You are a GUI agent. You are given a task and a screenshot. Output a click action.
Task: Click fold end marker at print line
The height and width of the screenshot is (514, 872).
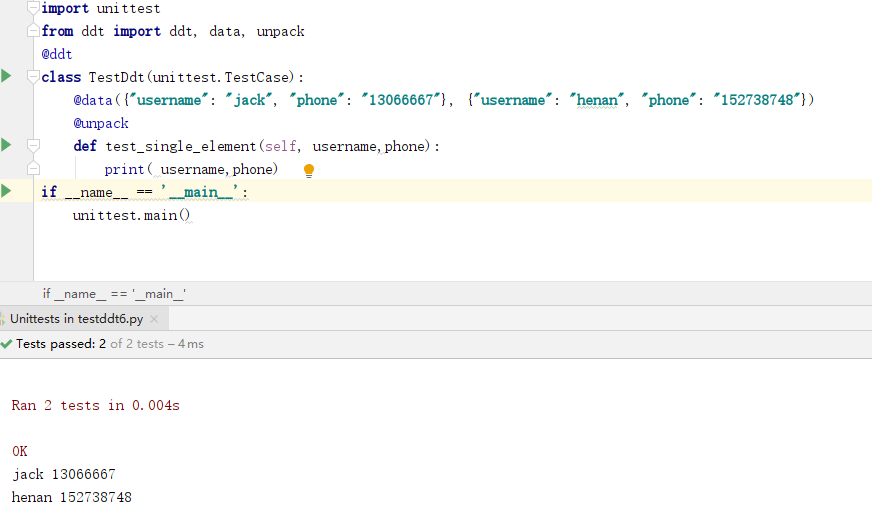34,169
